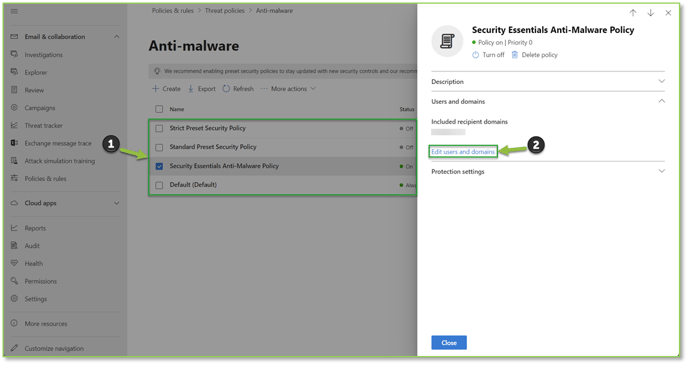Expand the Description section chevron
Viewport: 688px width, 365px height.
tap(661, 81)
